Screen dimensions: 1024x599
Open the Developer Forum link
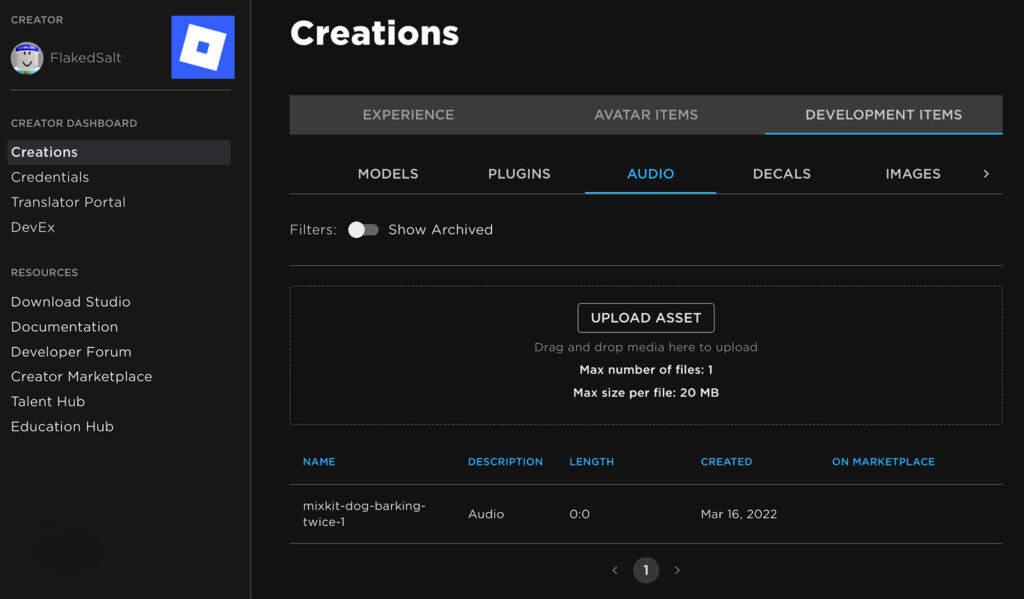[71, 351]
